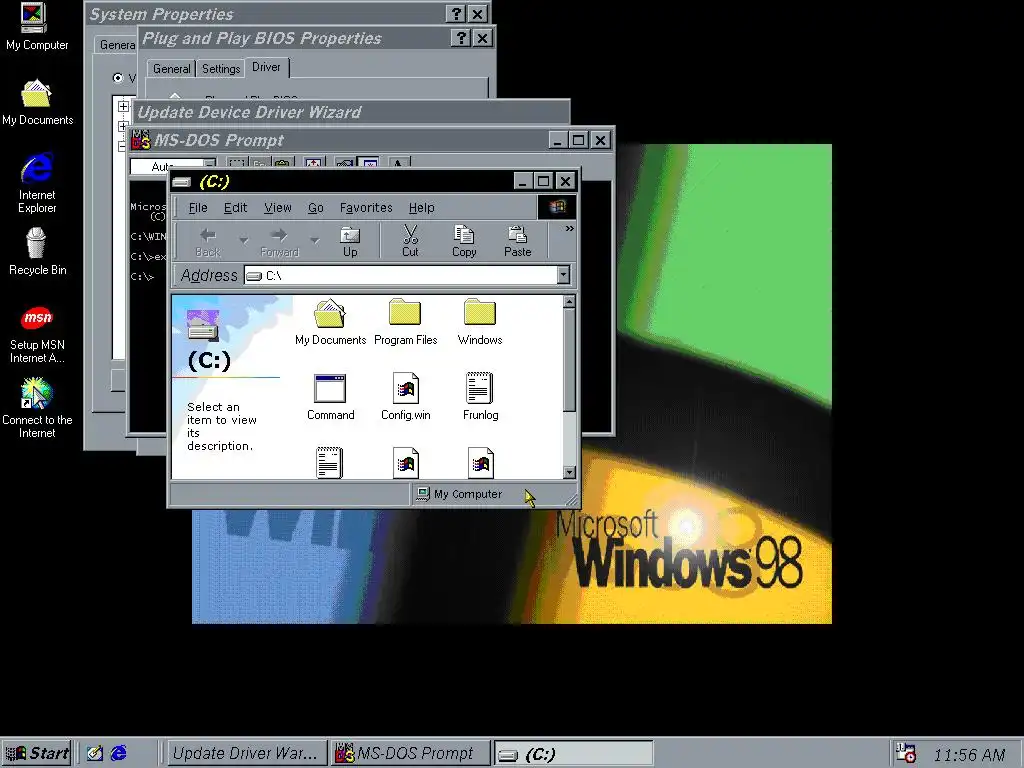Open the Auto font size dropdown in MS-DOS Prompt
This screenshot has width=1024, height=768.
click(210, 164)
